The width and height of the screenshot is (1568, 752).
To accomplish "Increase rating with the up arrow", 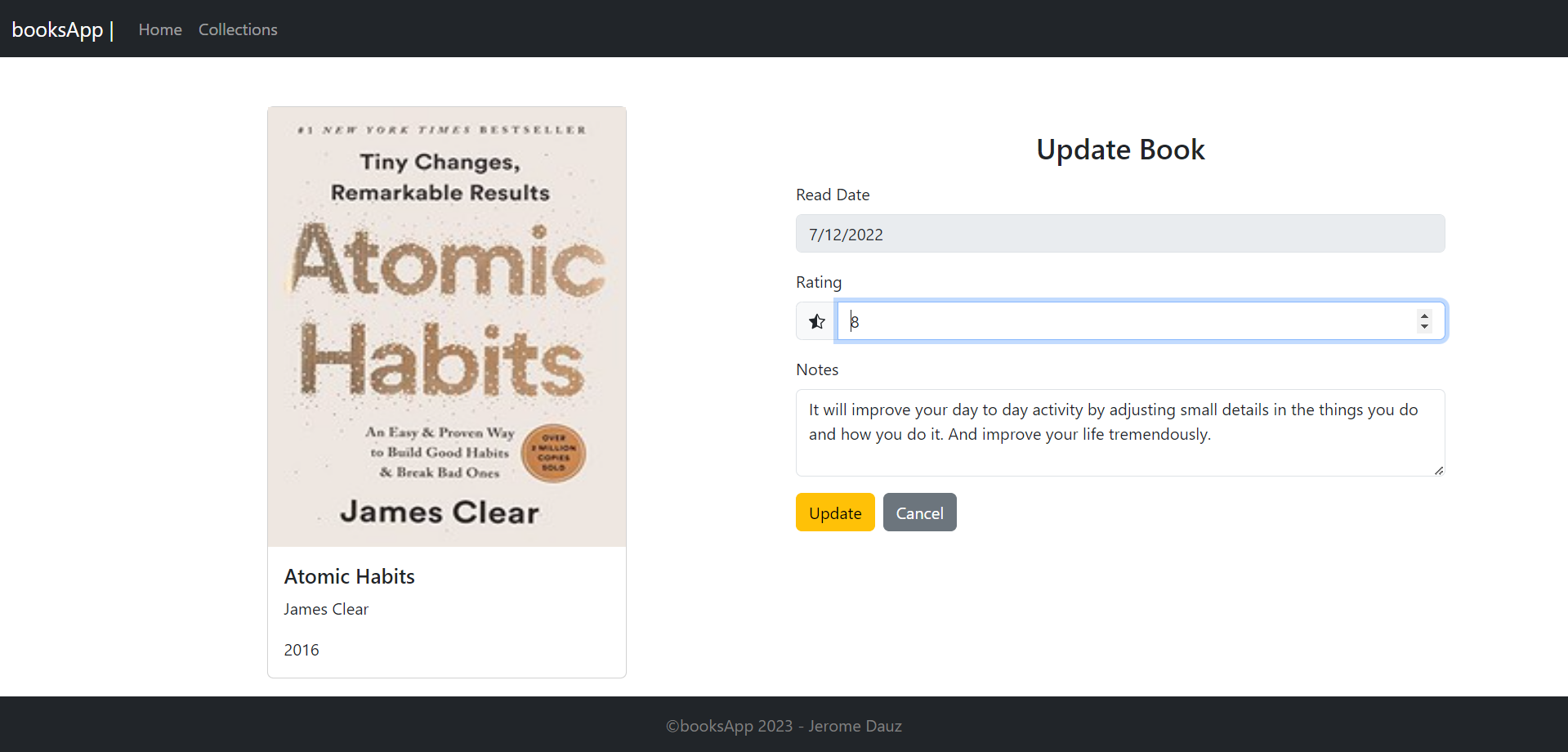I will (x=1424, y=316).
